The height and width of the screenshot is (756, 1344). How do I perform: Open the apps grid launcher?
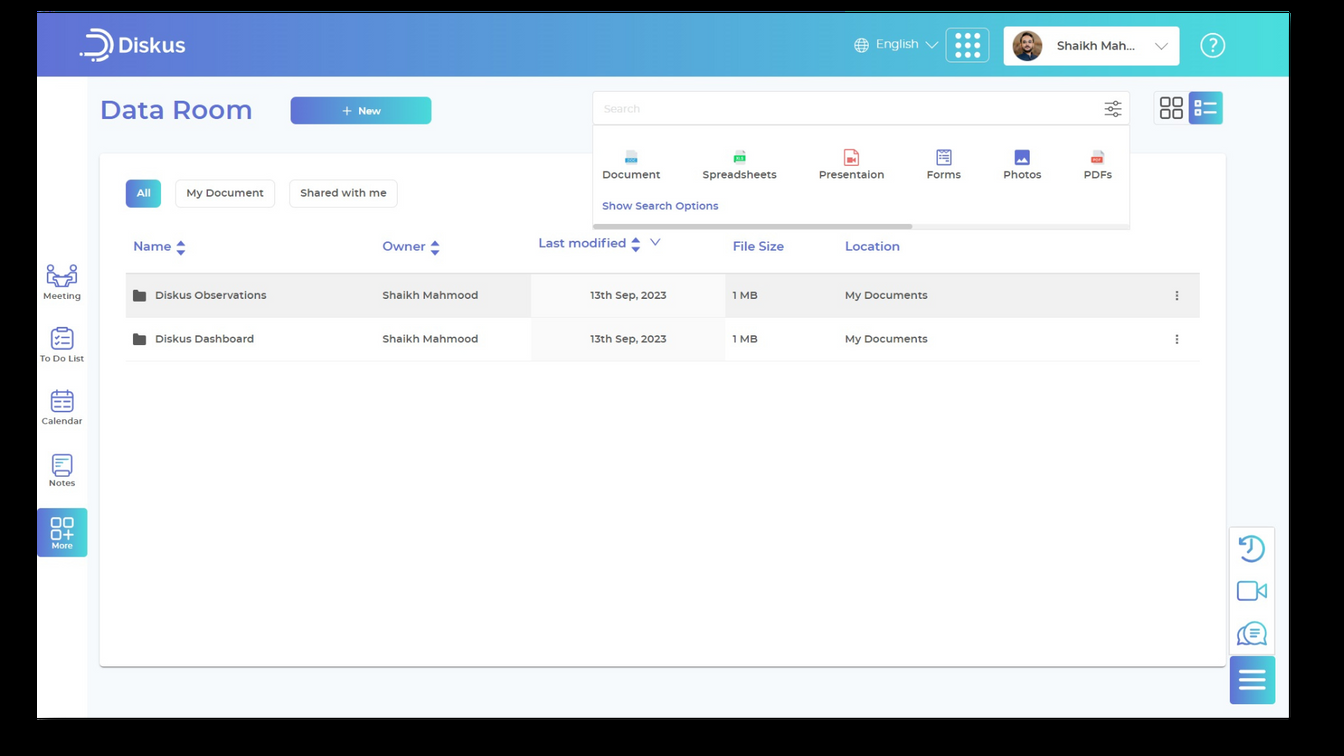coord(967,45)
